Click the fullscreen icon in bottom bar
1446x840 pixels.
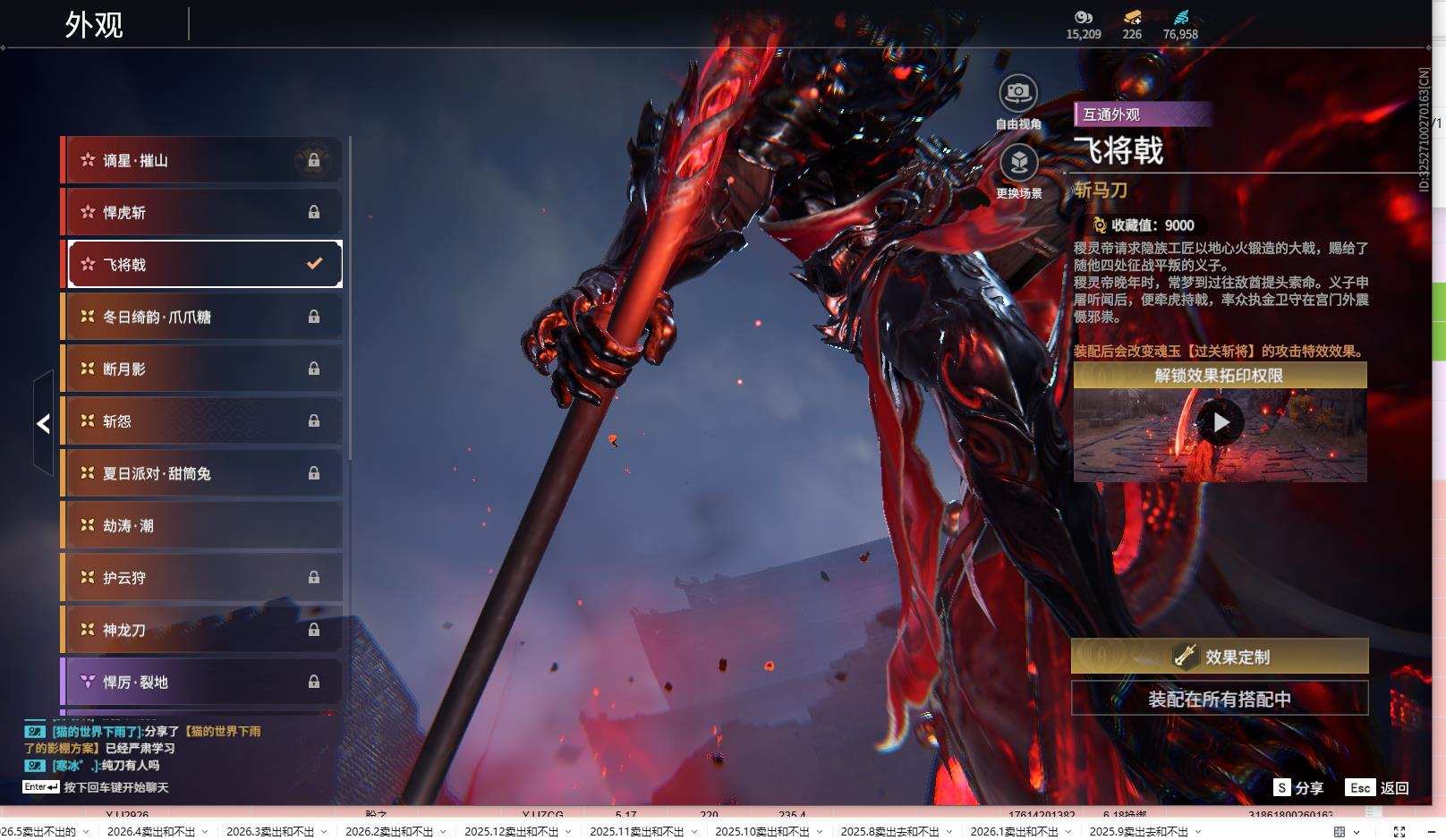coord(1399,832)
